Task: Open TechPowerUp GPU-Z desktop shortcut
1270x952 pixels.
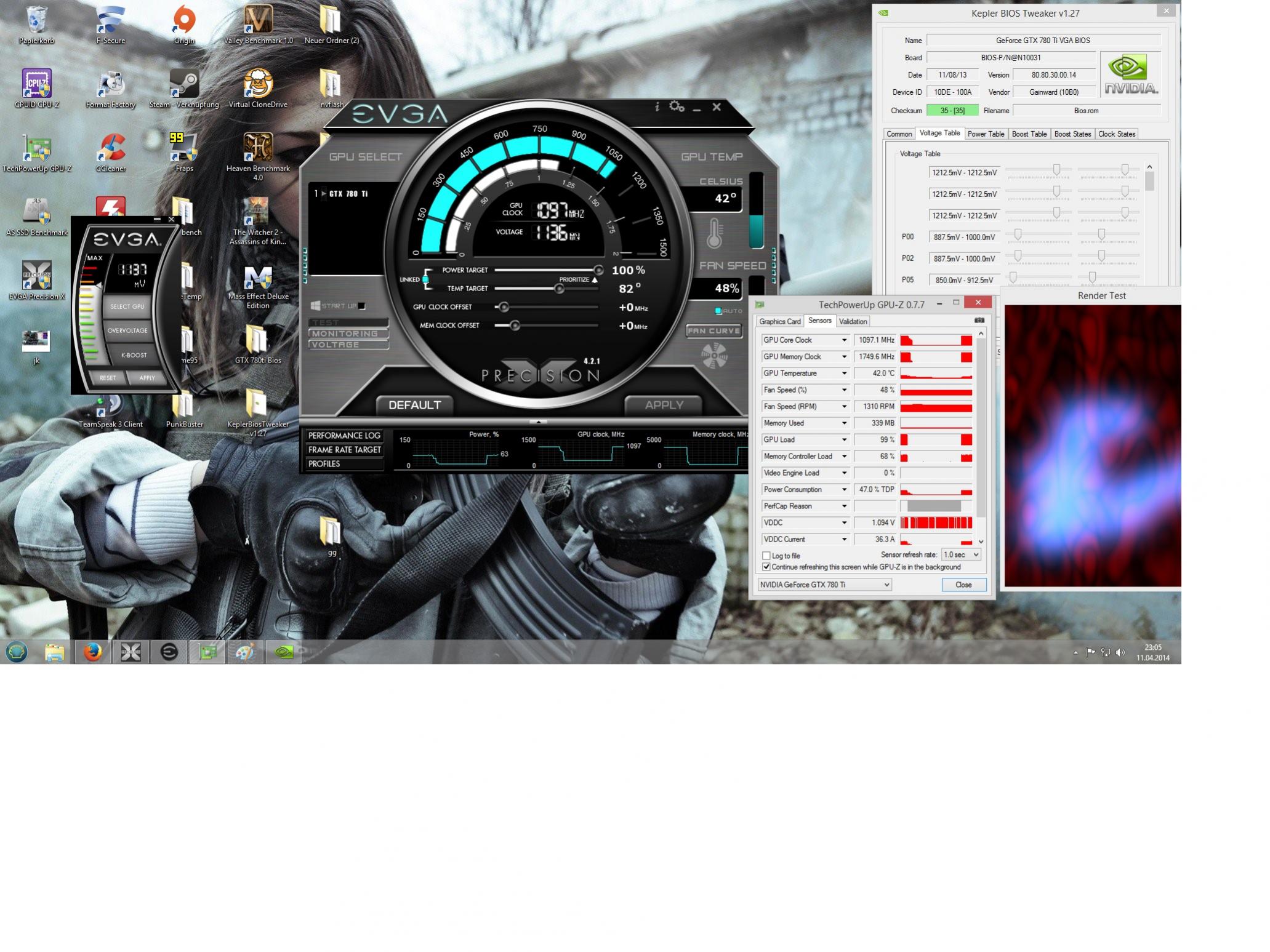Action: coord(36,148)
